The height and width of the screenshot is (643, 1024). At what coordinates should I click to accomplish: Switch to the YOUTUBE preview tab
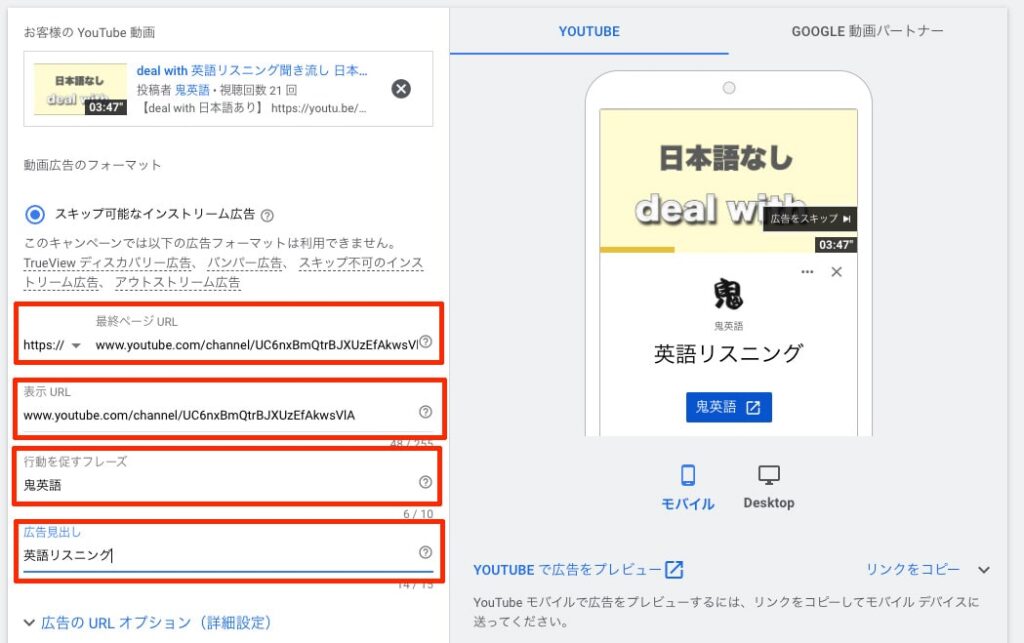[589, 31]
